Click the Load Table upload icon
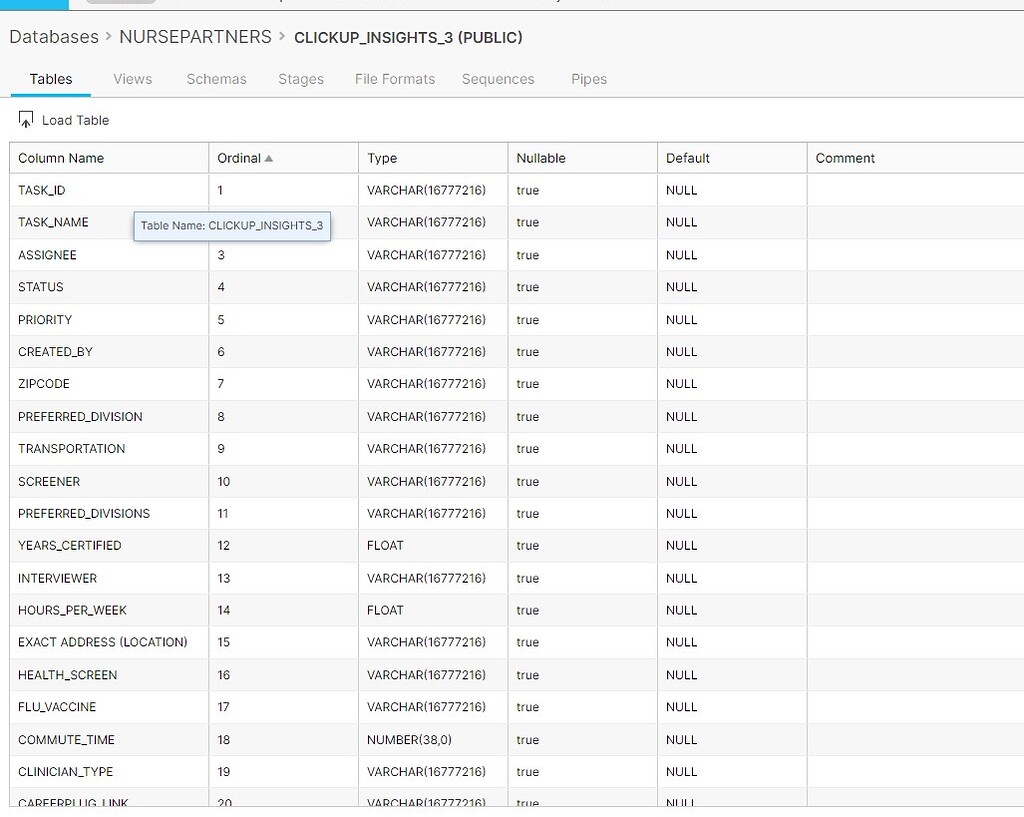Image resolution: width=1024 pixels, height=817 pixels. pos(26,120)
